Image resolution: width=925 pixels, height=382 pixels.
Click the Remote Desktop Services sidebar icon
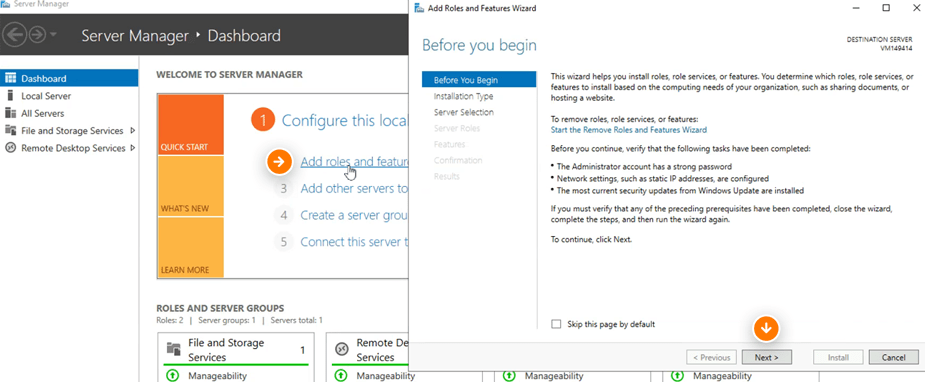coord(10,148)
